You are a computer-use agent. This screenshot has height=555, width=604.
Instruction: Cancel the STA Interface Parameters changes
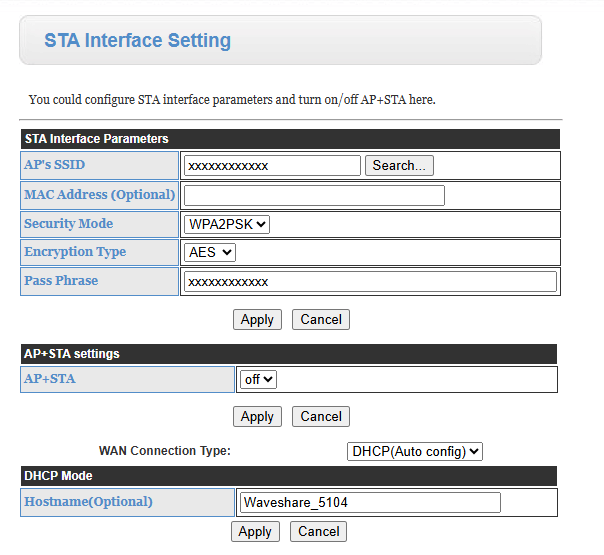point(321,320)
